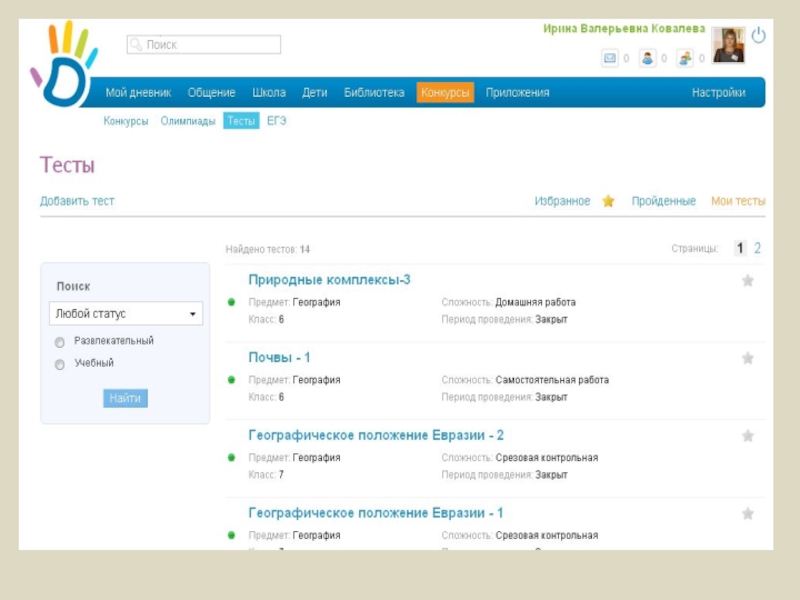Open the friend requests person icon
Image resolution: width=800 pixels, height=600 pixels.
click(647, 58)
